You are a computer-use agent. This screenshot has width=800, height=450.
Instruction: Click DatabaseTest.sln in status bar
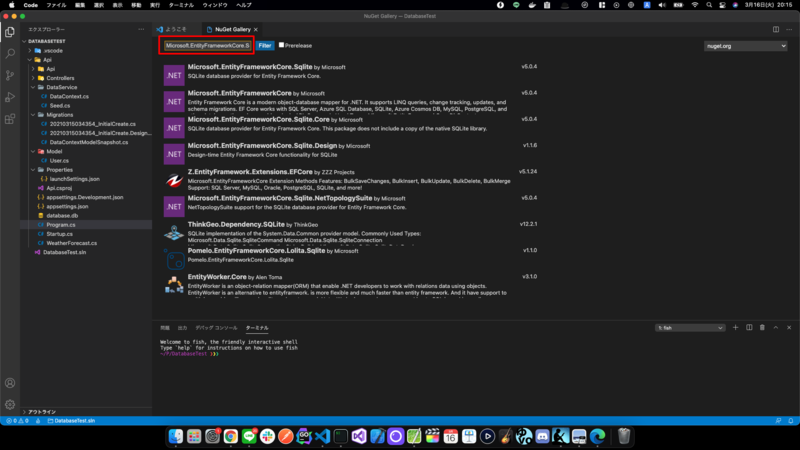pos(71,421)
